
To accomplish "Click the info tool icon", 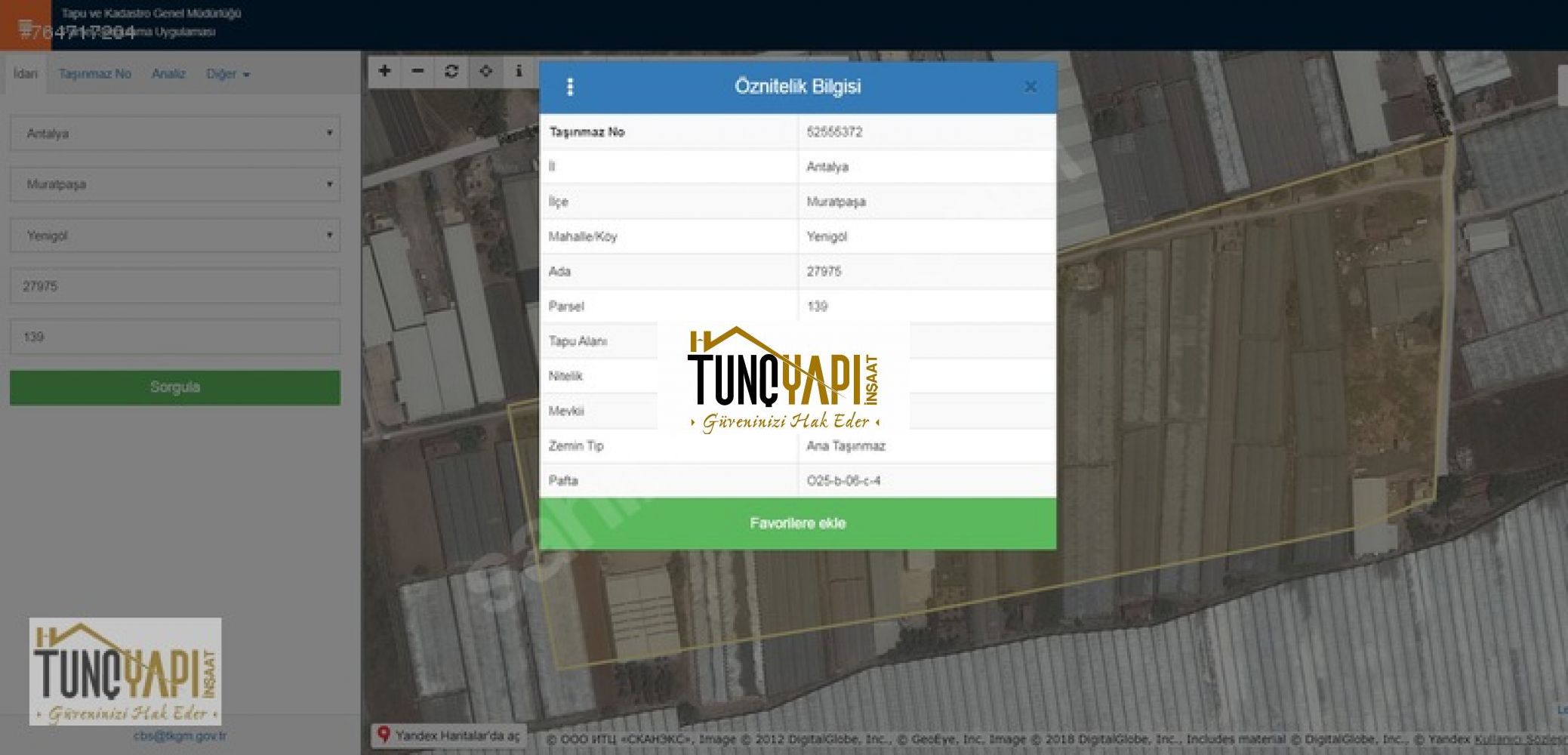I will tap(519, 71).
